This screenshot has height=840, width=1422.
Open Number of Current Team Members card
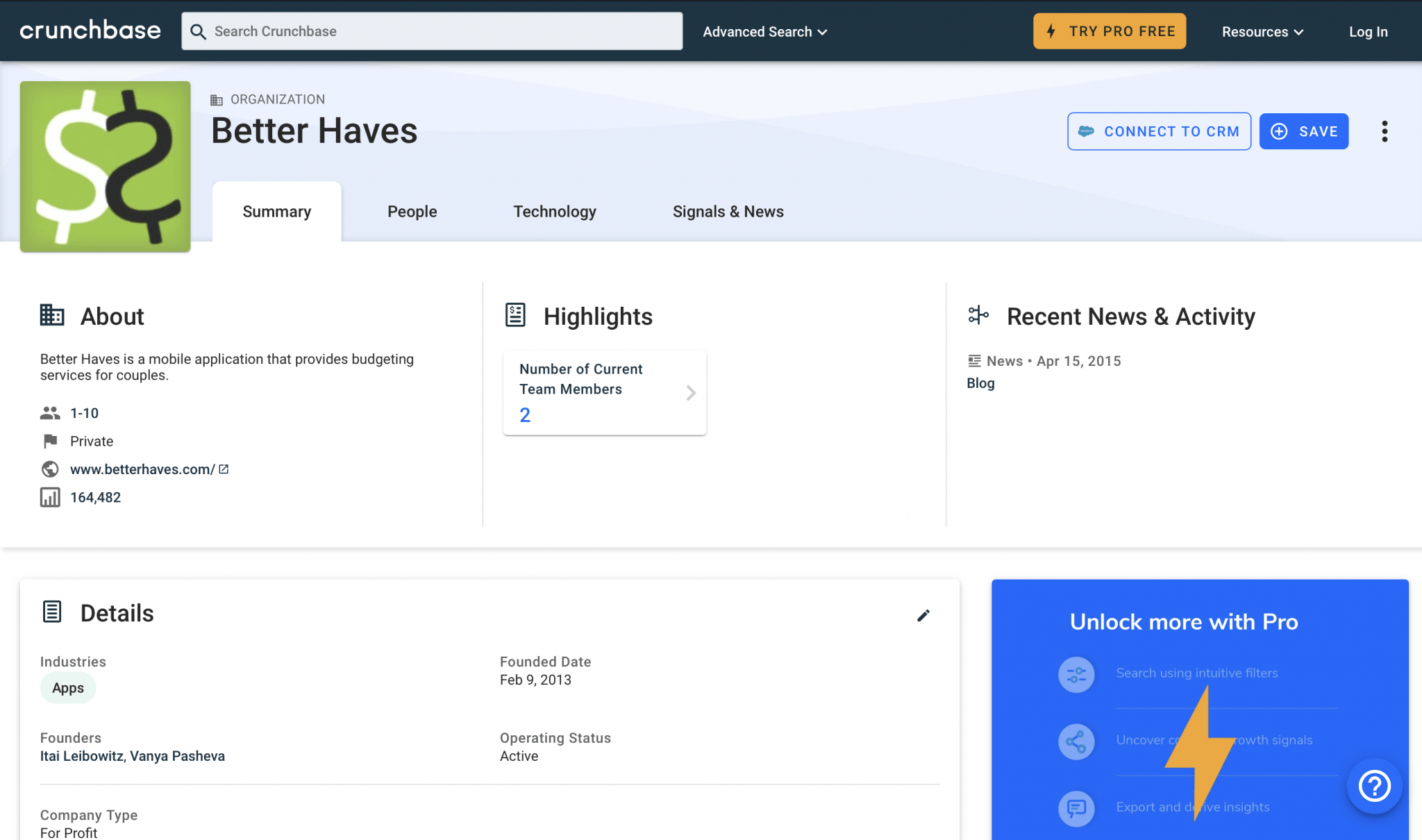pyautogui.click(x=605, y=393)
